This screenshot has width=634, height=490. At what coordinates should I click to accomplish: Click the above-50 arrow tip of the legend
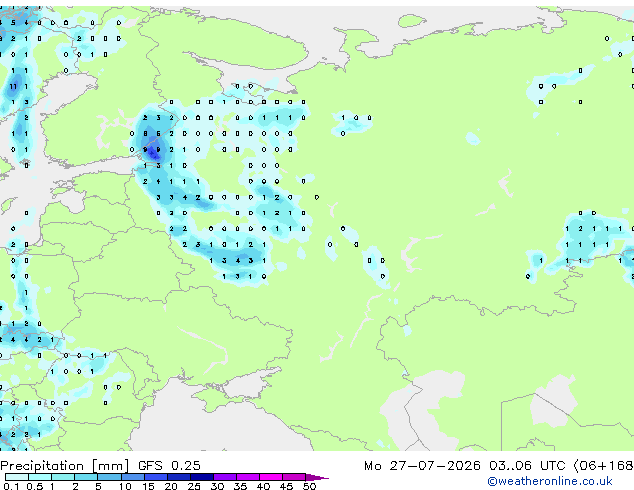point(317,478)
